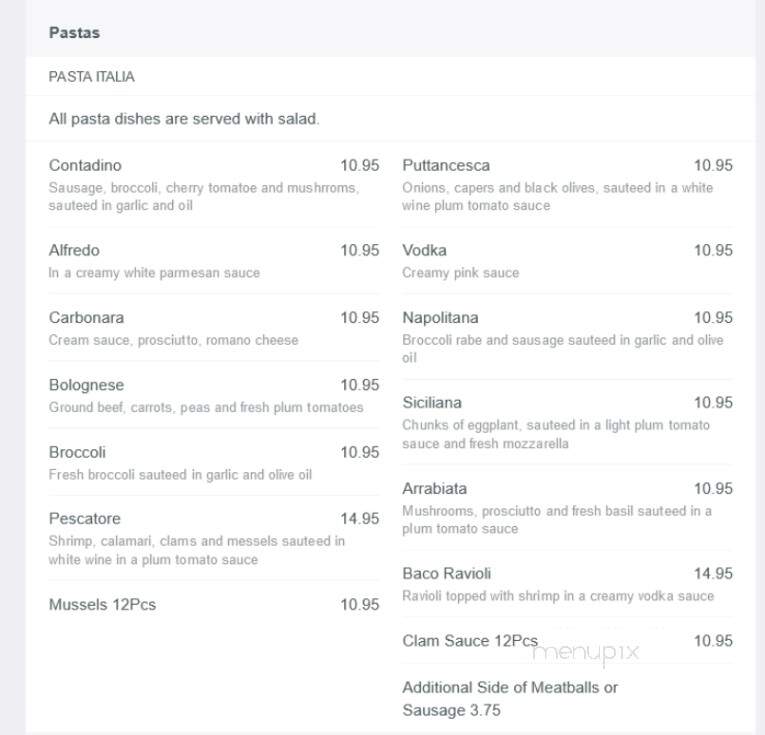Open the Contadino pasta item
The height and width of the screenshot is (735, 765).
[85, 165]
